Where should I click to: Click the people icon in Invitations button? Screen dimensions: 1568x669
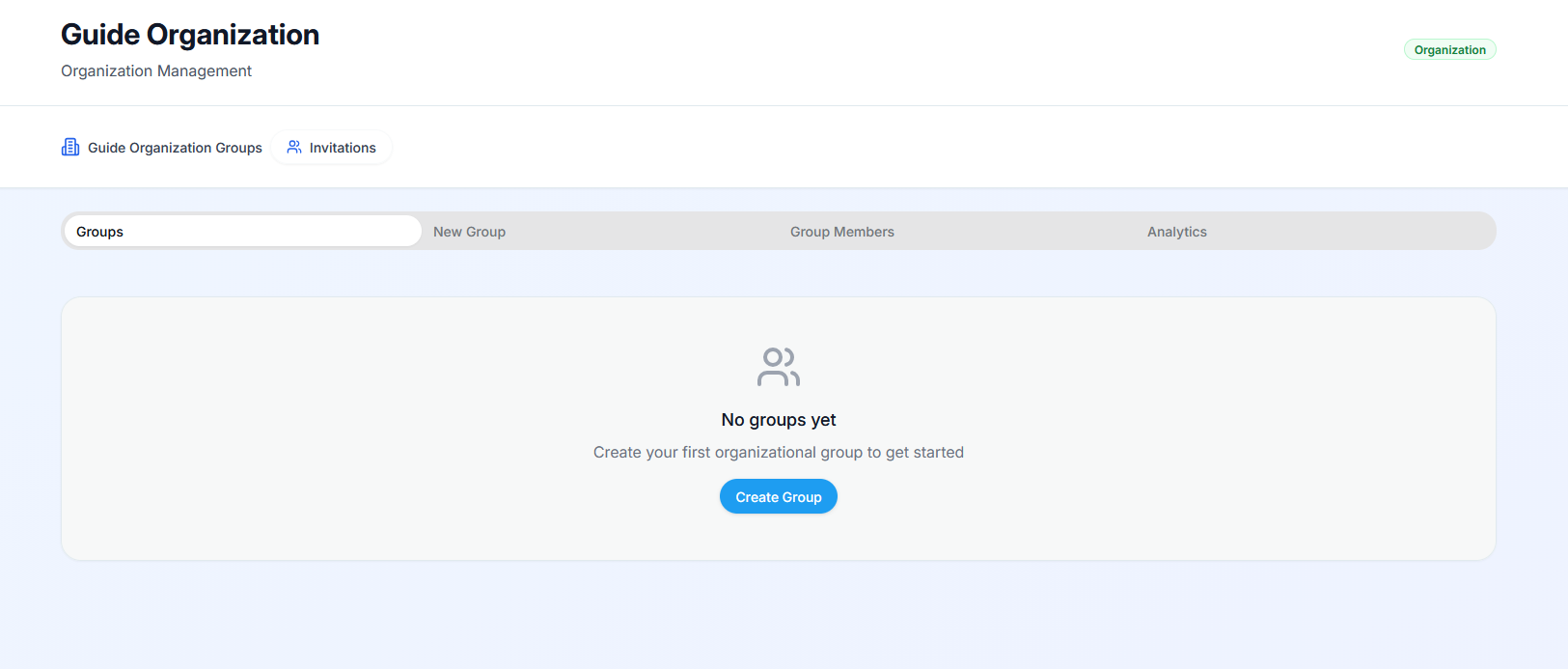294,147
